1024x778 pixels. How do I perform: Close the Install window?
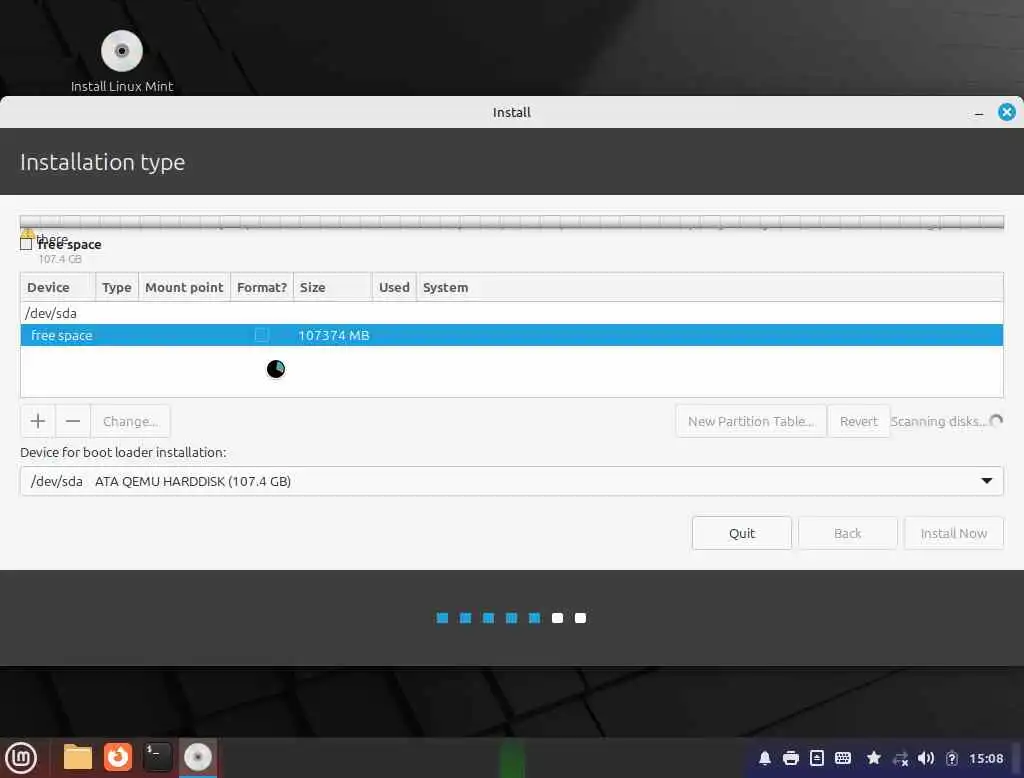pos(1007,112)
